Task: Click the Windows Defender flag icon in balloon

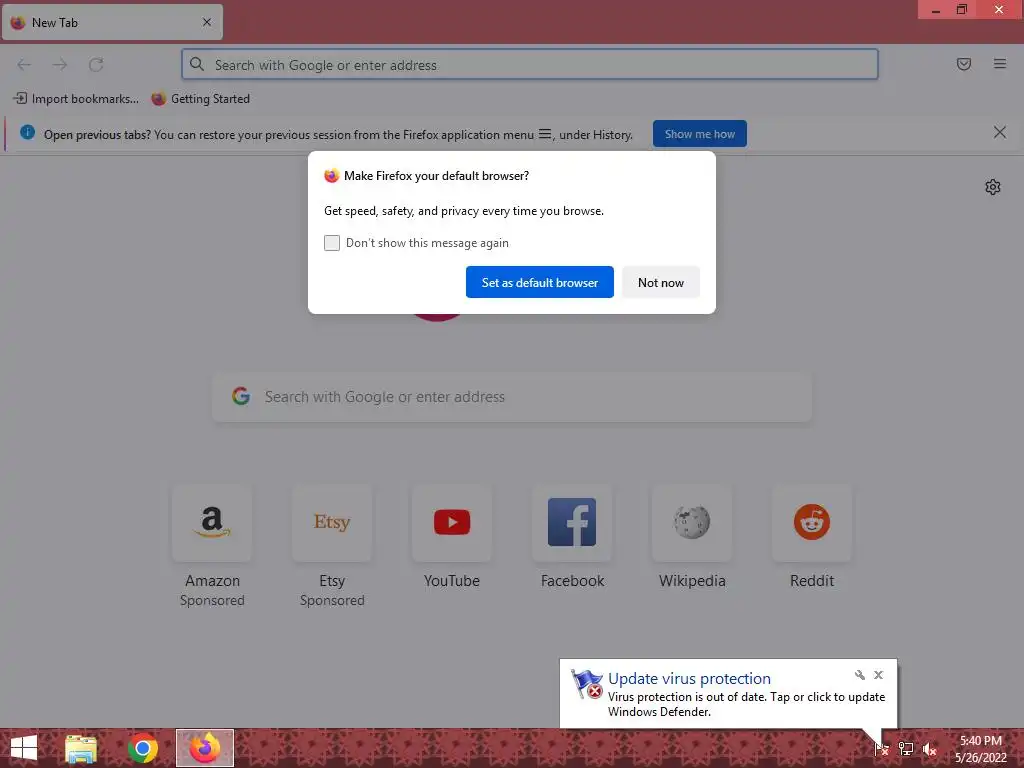Action: [586, 684]
